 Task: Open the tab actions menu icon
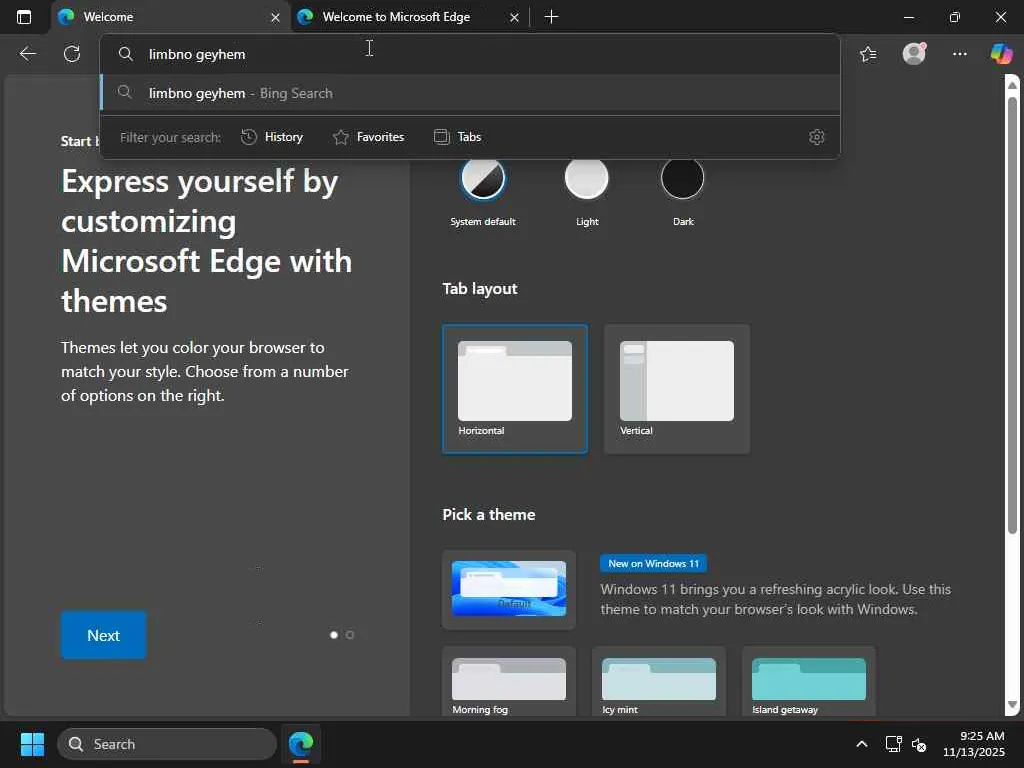click(24, 17)
